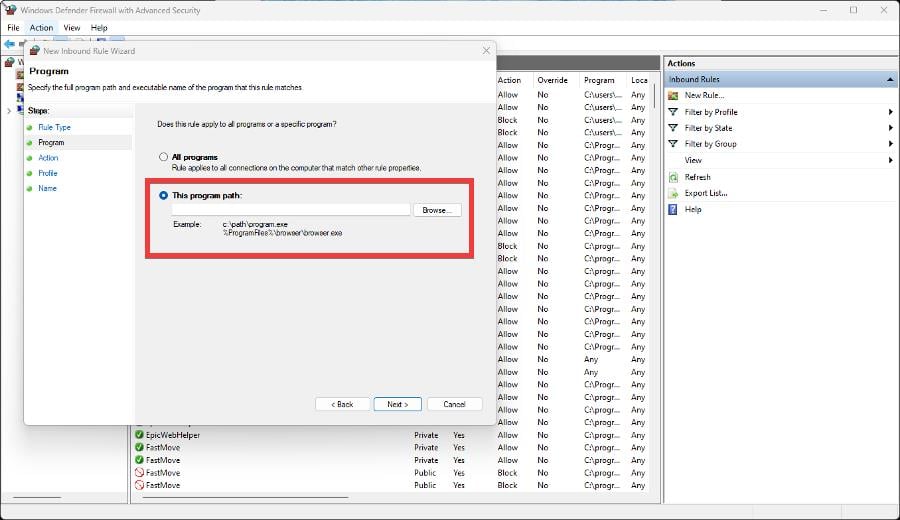Click the app icon in the title bar
The width and height of the screenshot is (900, 520).
coord(10,10)
